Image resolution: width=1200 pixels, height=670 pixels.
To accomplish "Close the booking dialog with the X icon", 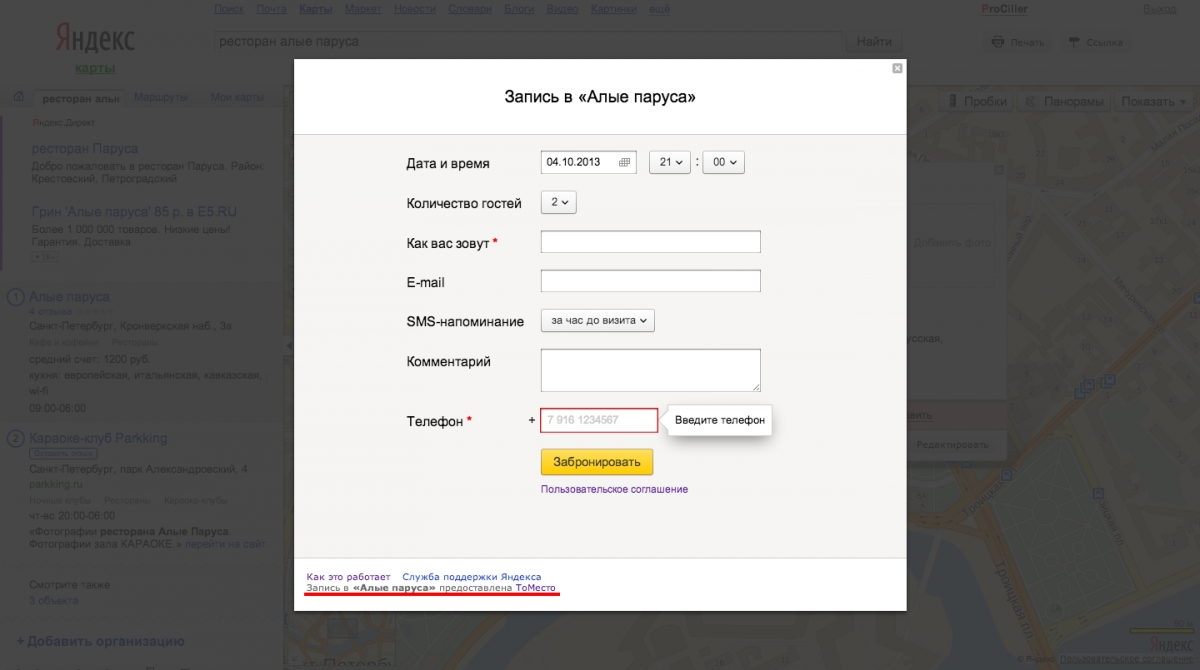I will pos(897,68).
